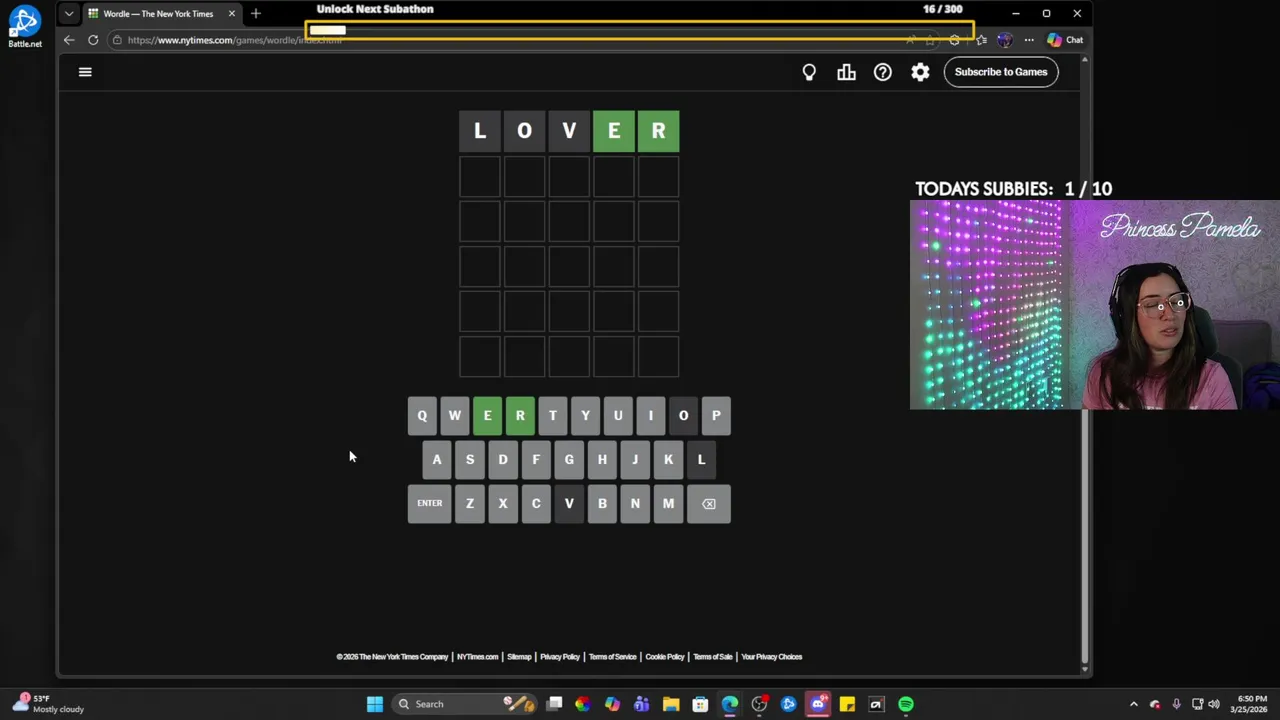Go back in the browser
Image resolution: width=1280 pixels, height=720 pixels.
click(x=68, y=40)
